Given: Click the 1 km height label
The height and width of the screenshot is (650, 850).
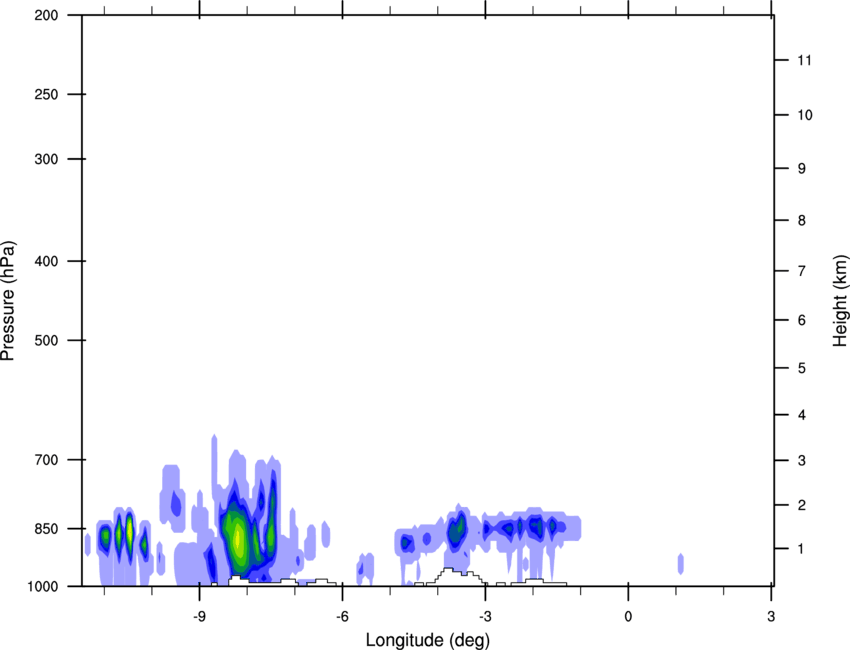Looking at the screenshot, I should coord(802,549).
